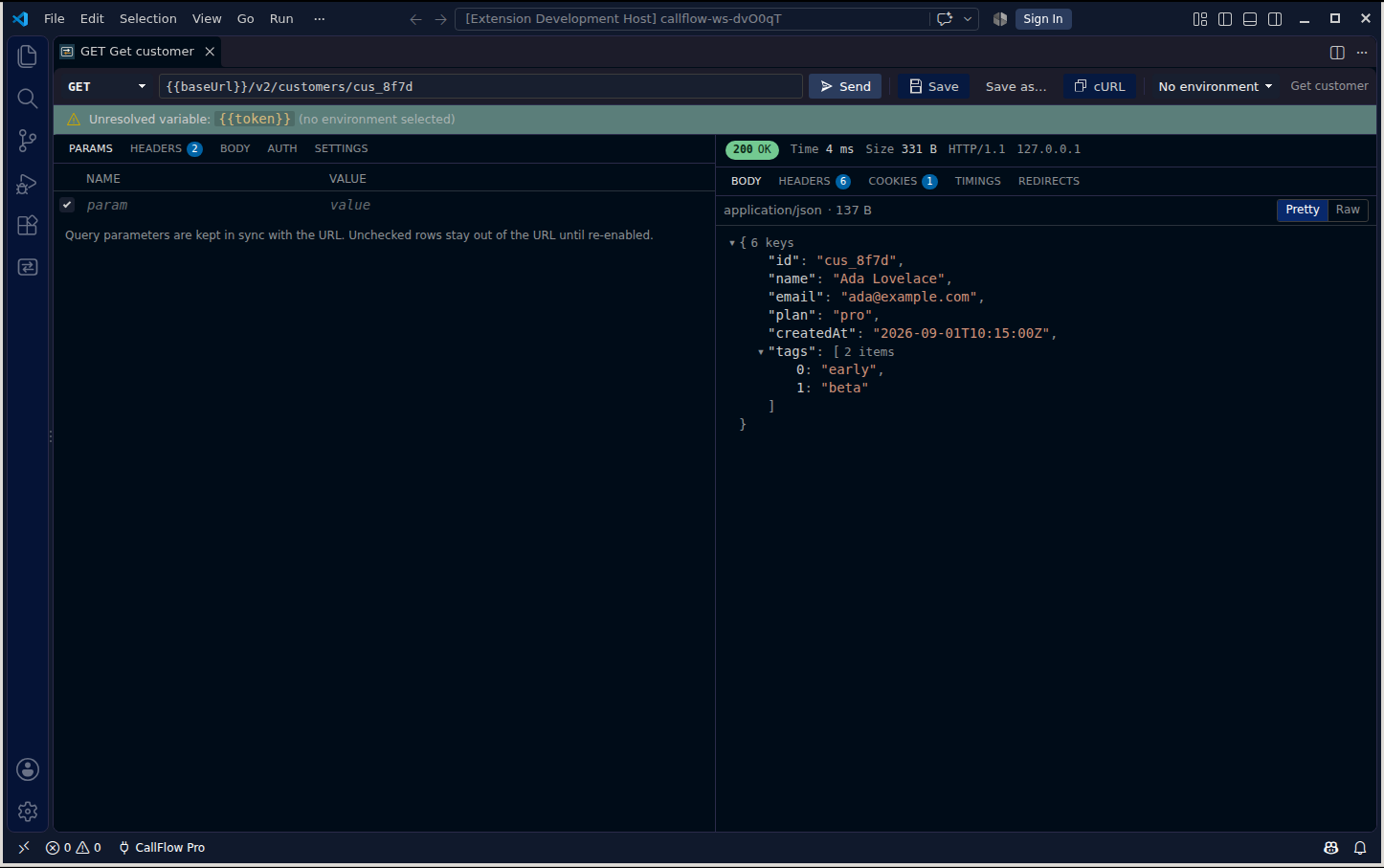Click the remote window status bar icon
The image size is (1384, 868).
coord(24,847)
